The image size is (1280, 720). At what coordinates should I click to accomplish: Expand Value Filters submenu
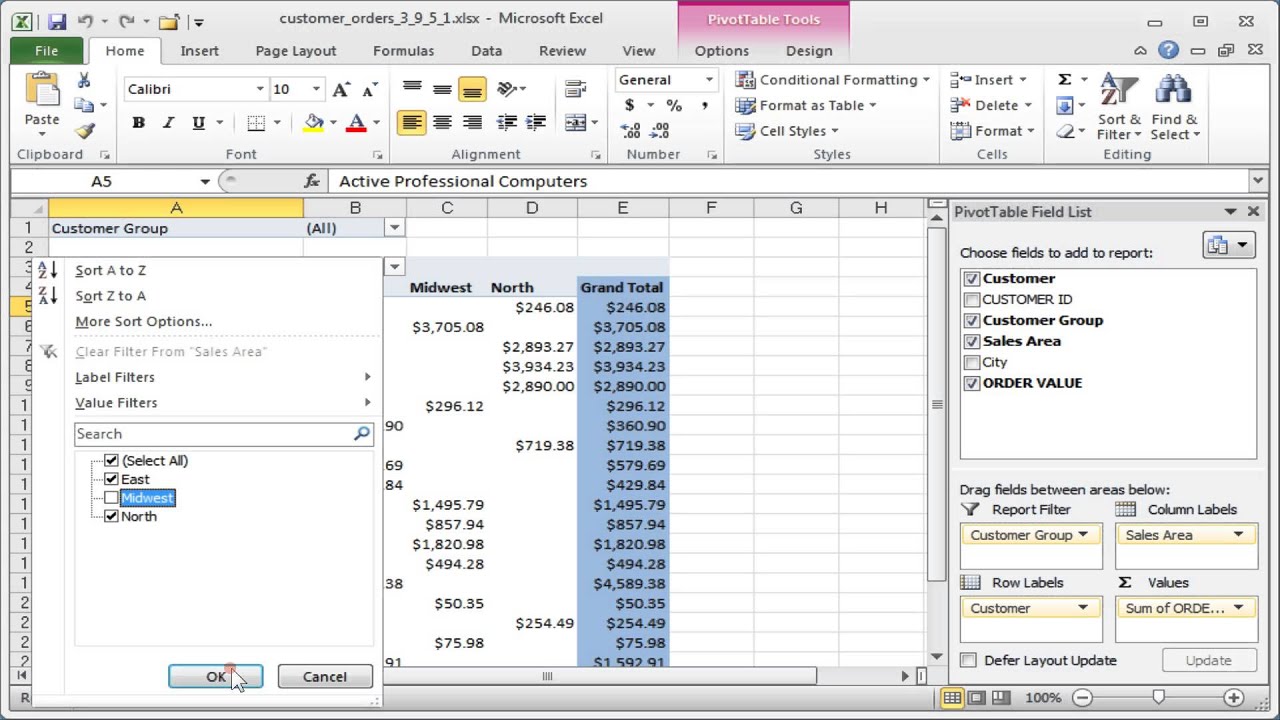222,403
